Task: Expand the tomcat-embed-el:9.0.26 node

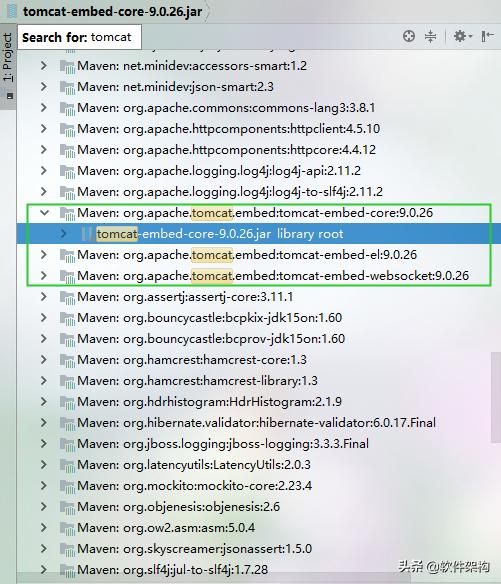Action: [x=44, y=255]
